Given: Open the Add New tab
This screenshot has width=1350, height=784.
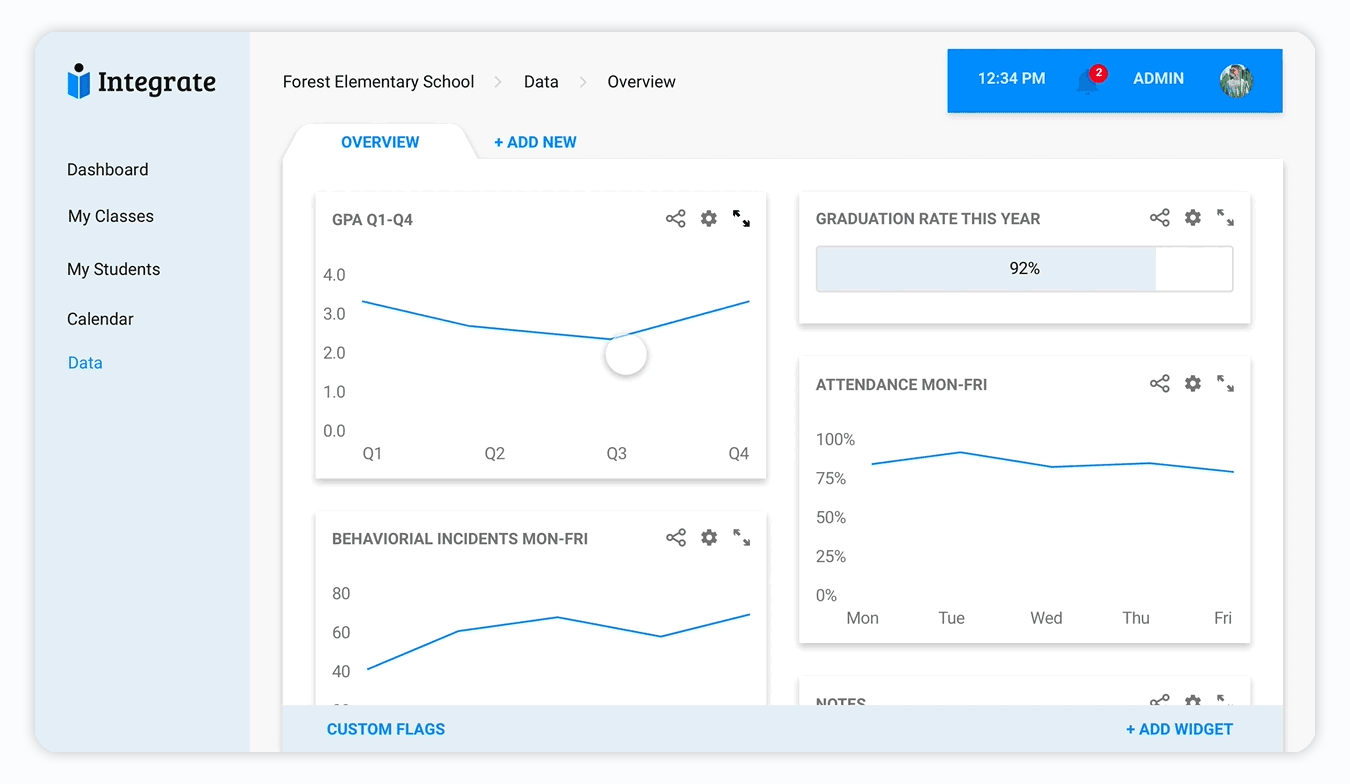Looking at the screenshot, I should coord(535,142).
